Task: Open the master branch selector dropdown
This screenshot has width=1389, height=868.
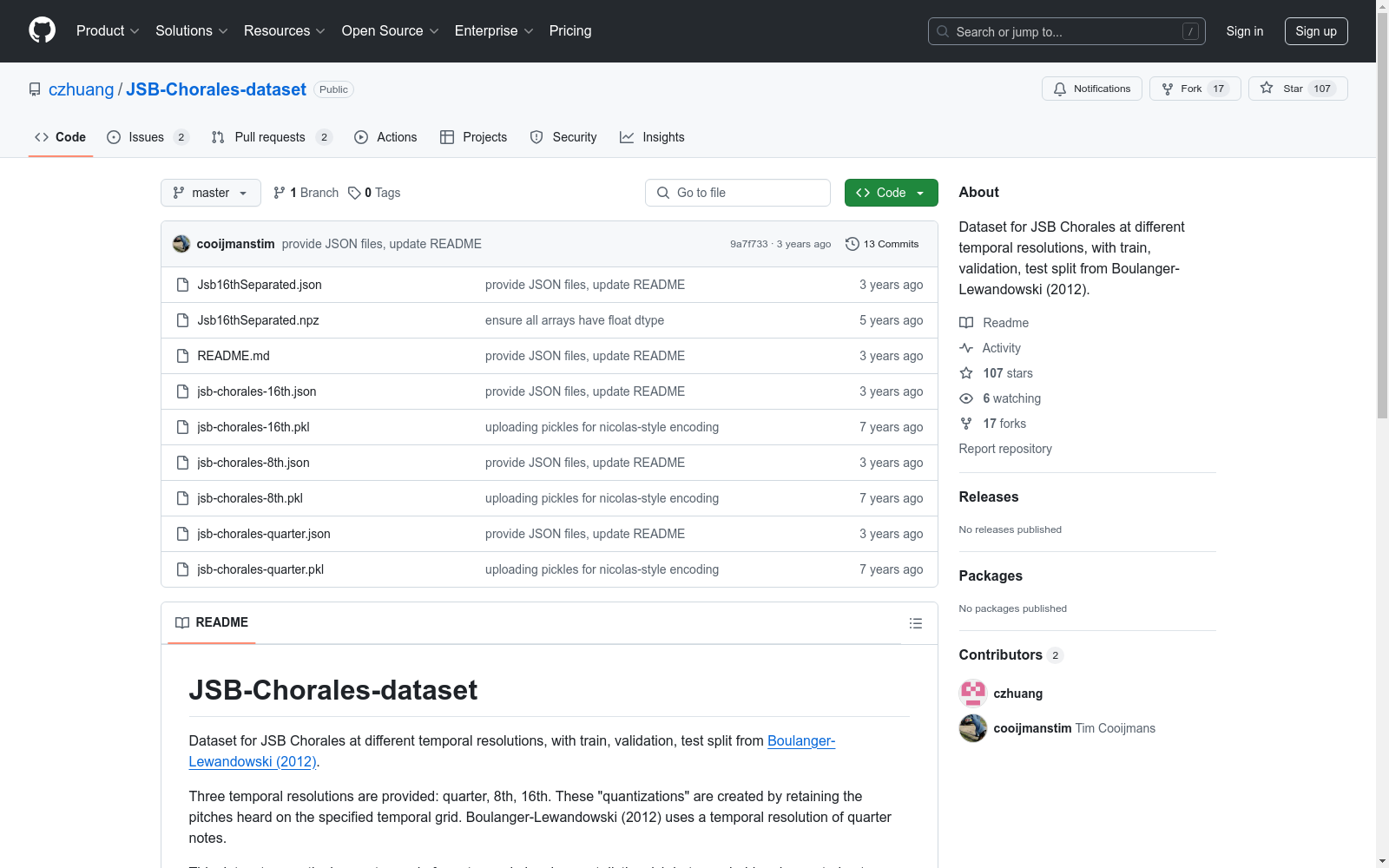Action: [211, 193]
